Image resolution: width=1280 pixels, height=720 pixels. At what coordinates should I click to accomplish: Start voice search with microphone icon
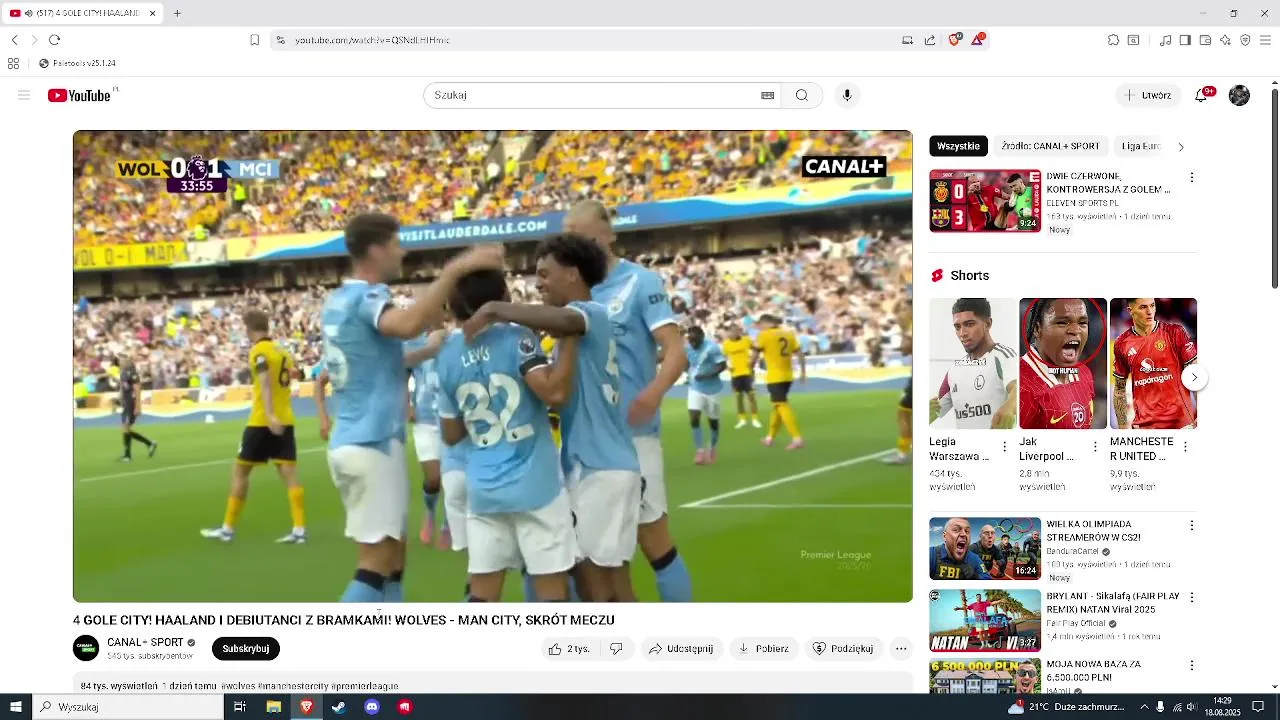847,95
